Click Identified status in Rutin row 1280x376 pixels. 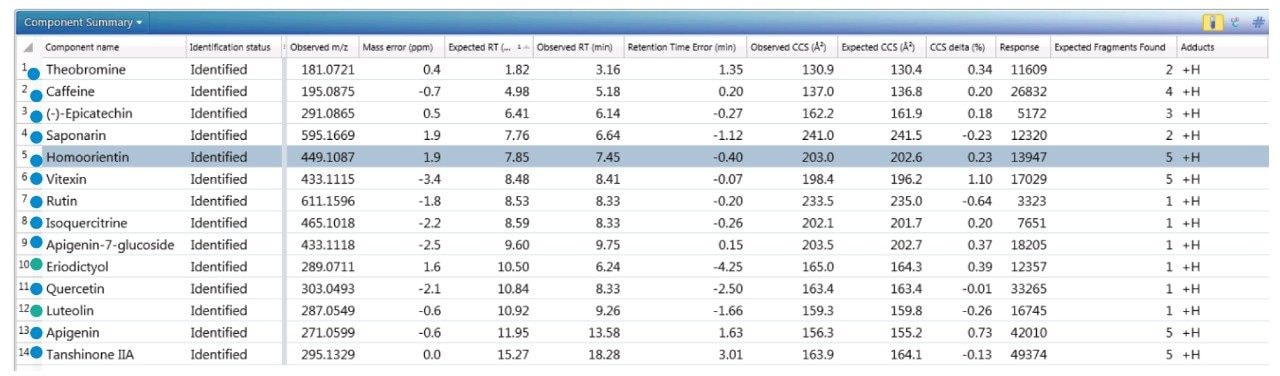[218, 201]
